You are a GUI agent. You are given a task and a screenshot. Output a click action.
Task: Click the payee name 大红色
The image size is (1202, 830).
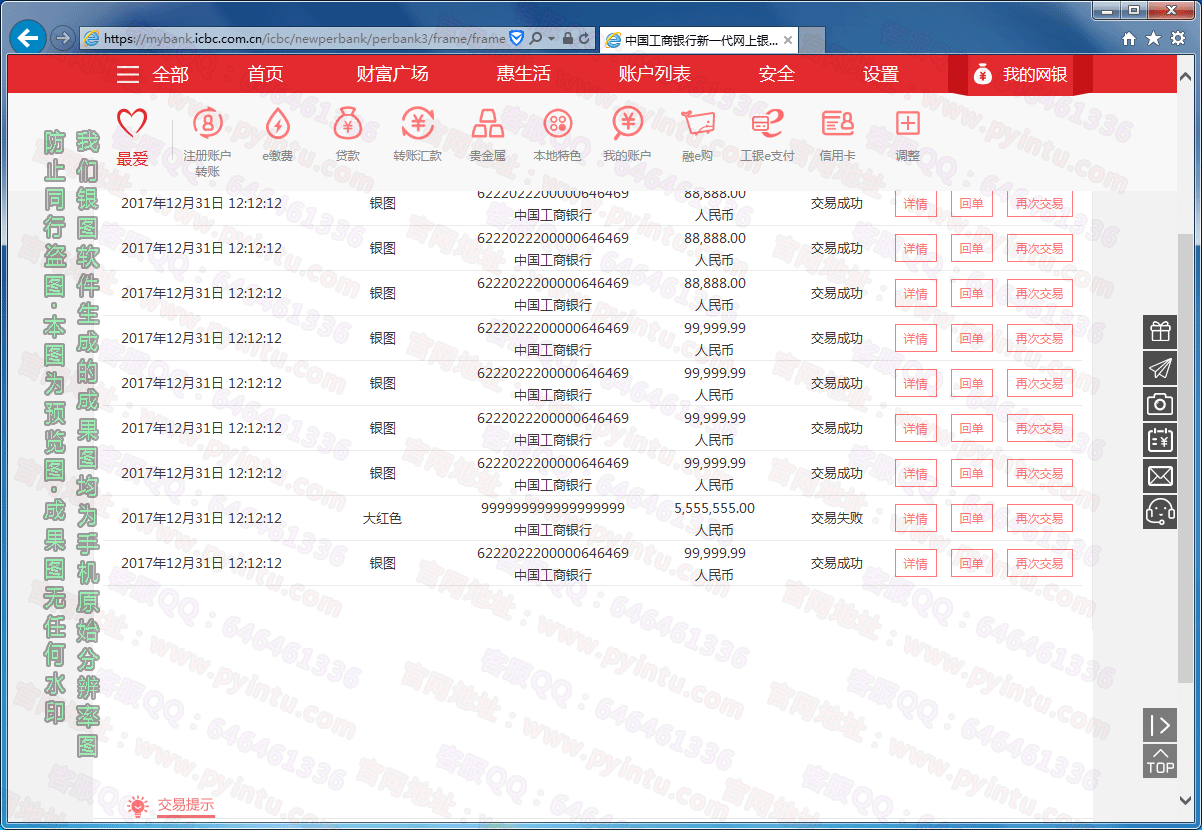point(382,518)
